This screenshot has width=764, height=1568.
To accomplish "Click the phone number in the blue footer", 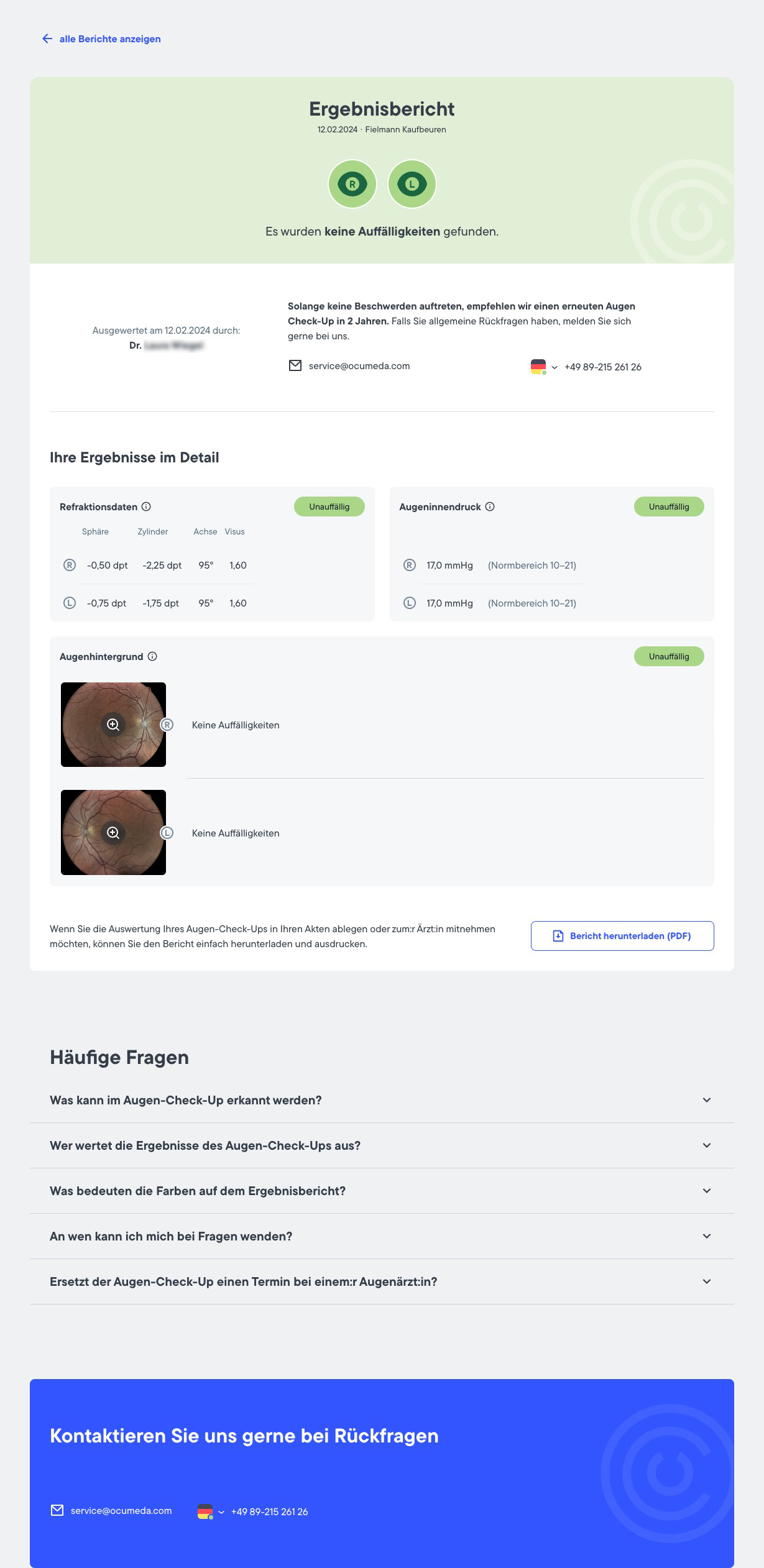I will [270, 1511].
